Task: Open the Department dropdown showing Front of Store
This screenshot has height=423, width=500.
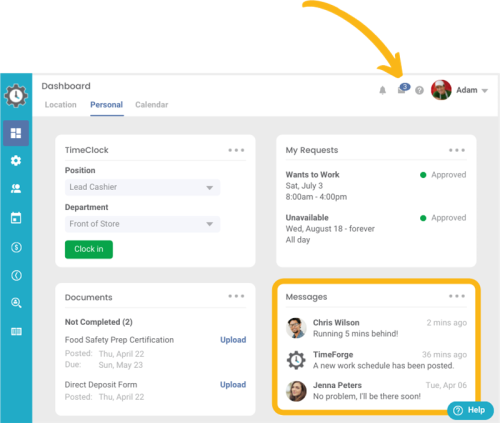Action: pos(142,224)
